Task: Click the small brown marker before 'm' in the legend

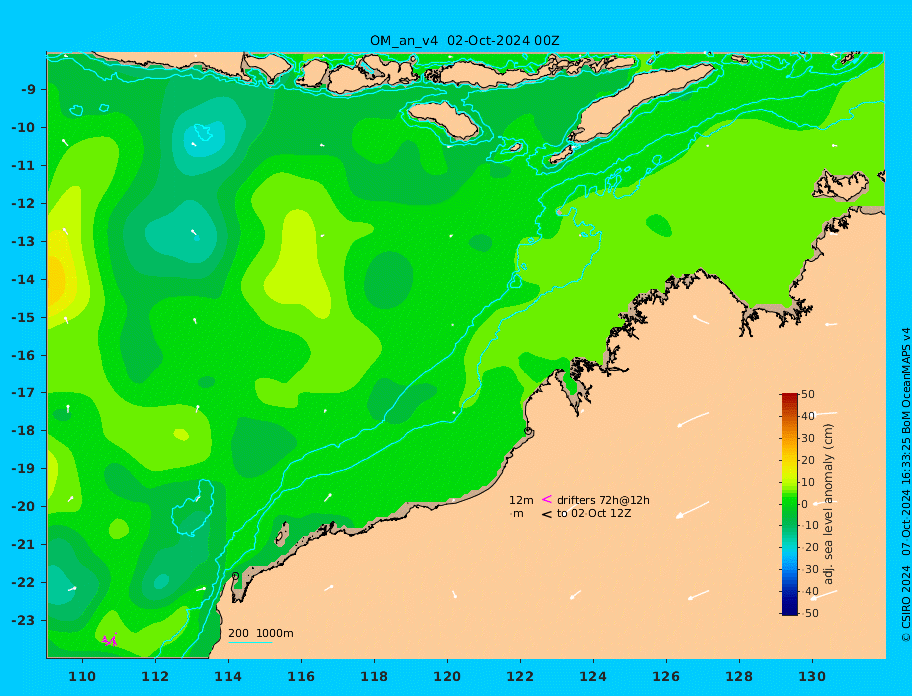Action: coord(511,514)
